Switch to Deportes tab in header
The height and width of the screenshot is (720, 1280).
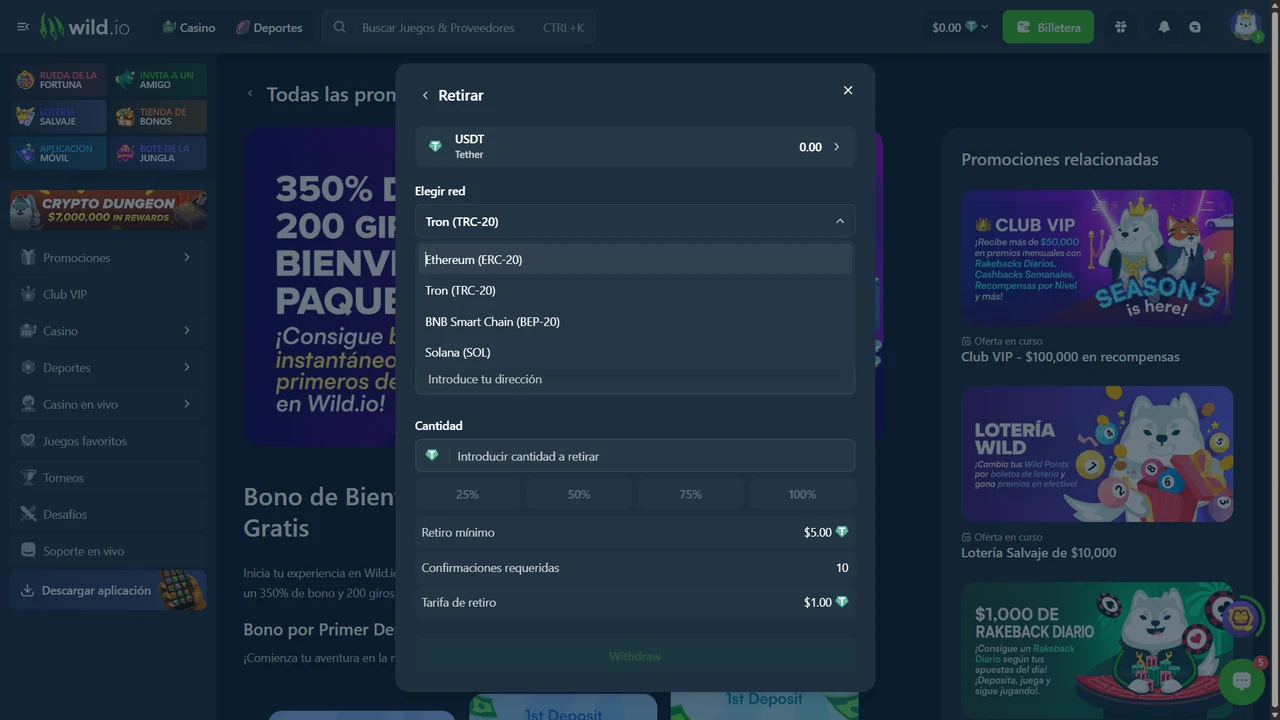click(x=269, y=27)
